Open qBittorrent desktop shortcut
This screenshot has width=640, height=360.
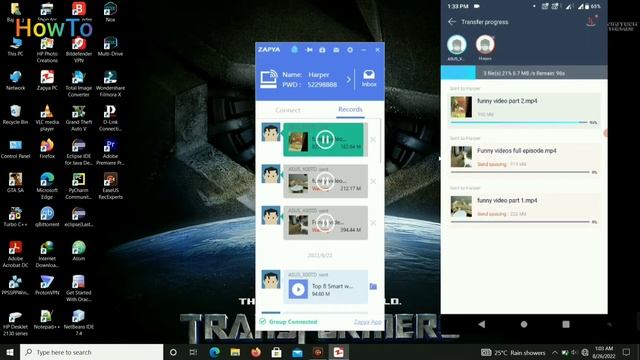coord(47,217)
